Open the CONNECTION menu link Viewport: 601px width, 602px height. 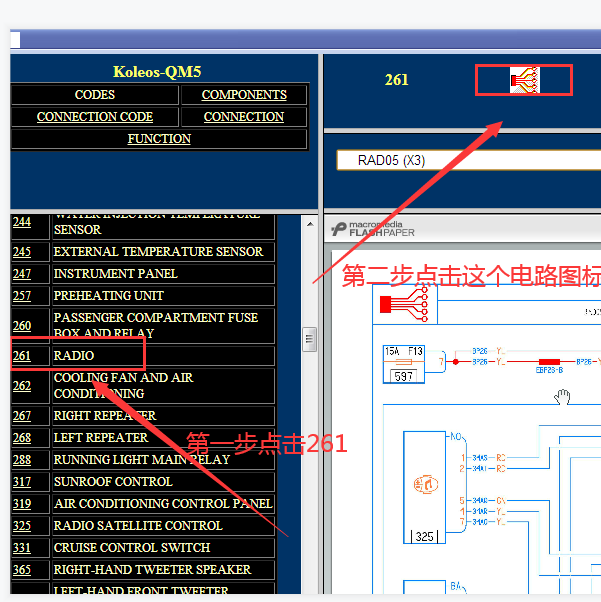pyautogui.click(x=244, y=117)
